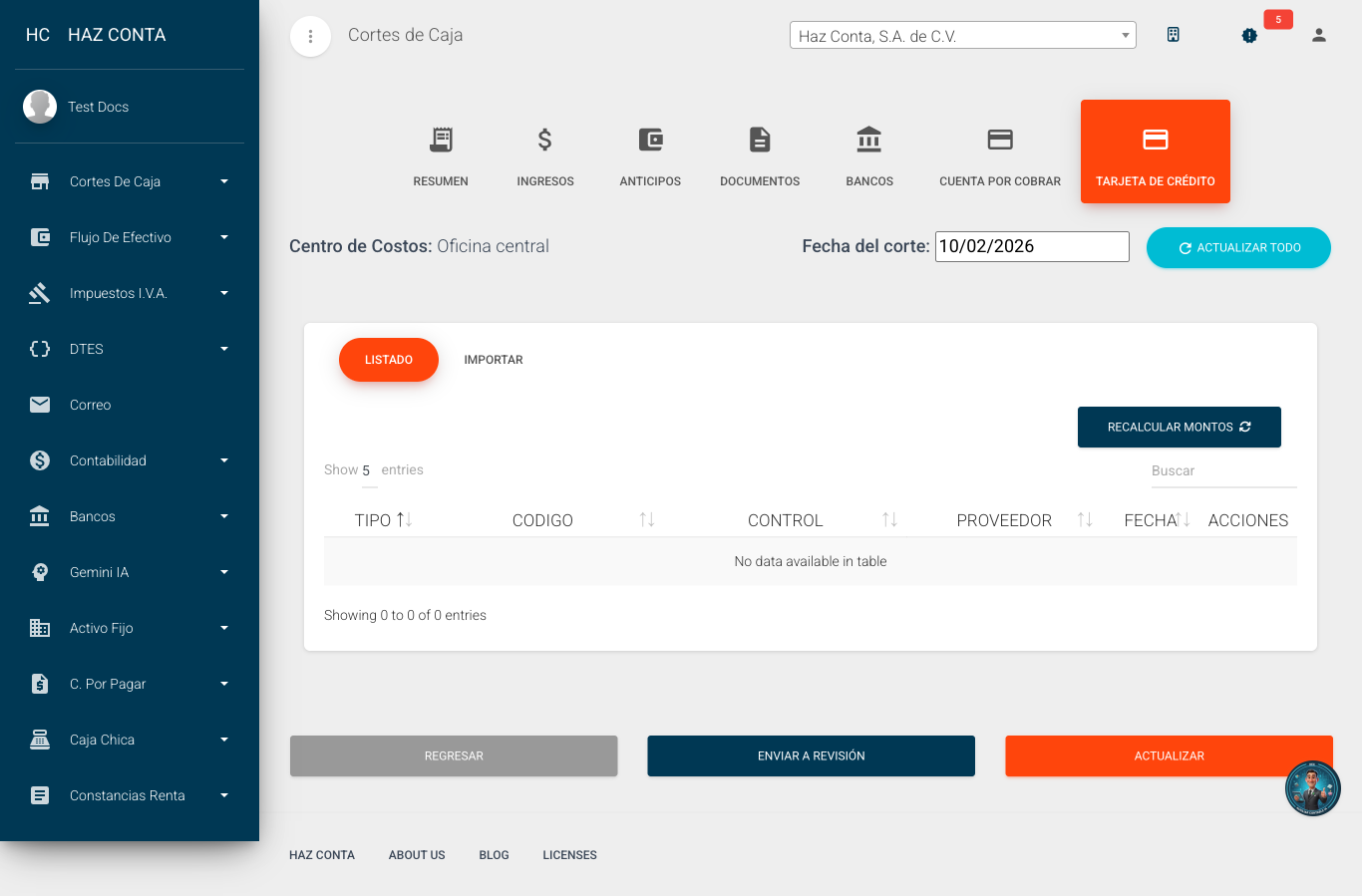Switch to the Importar tab

pyautogui.click(x=493, y=359)
